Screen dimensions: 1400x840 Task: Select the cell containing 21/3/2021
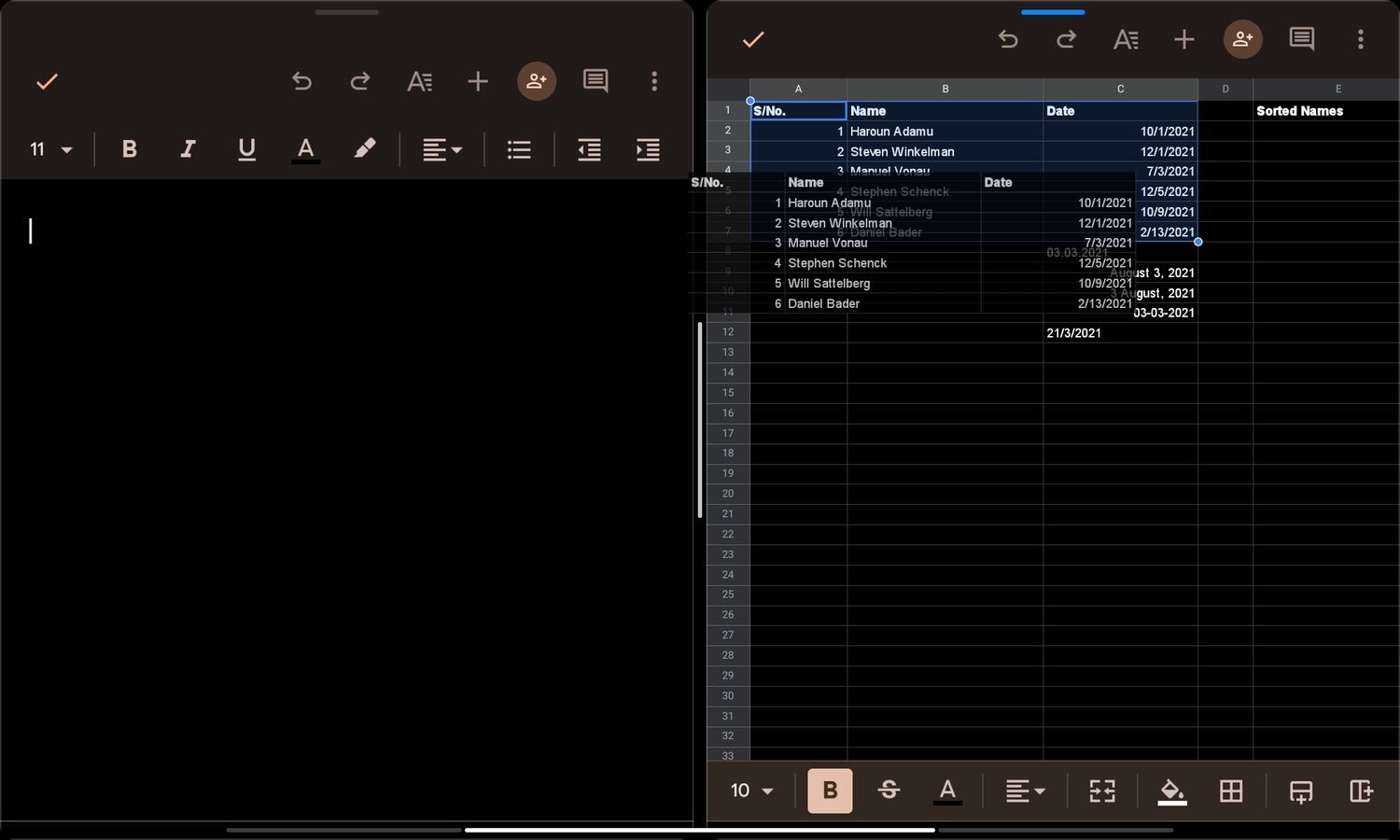click(1120, 332)
